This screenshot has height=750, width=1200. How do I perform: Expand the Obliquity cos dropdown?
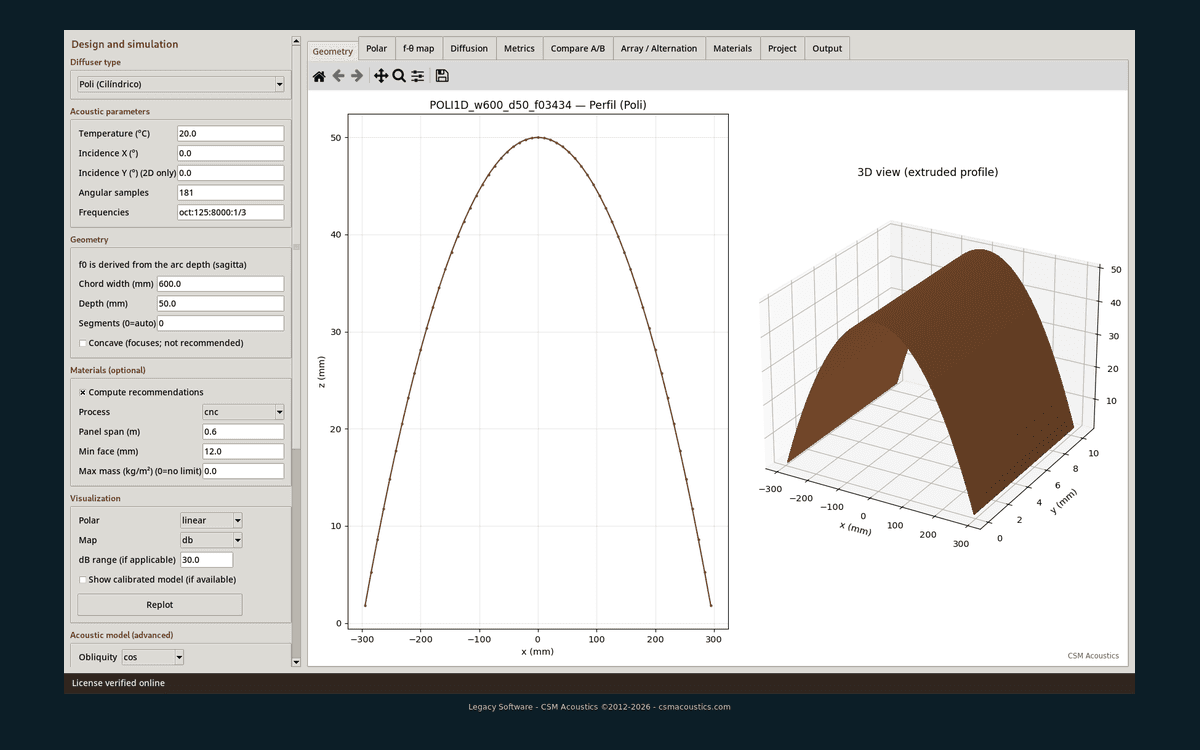click(x=153, y=657)
